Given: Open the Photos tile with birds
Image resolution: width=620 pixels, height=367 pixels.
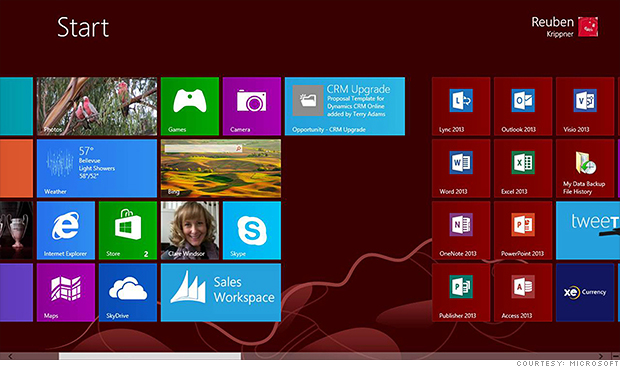Looking at the screenshot, I should (97, 106).
